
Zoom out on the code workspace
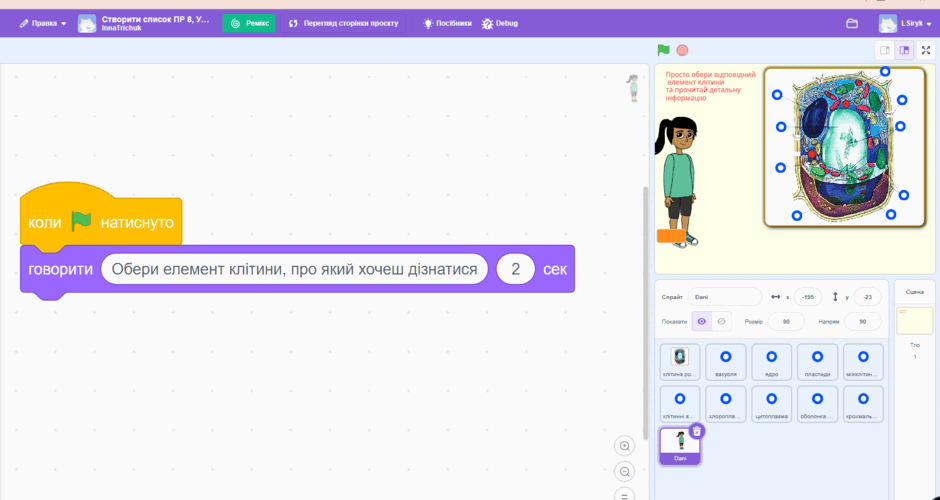[x=625, y=472]
